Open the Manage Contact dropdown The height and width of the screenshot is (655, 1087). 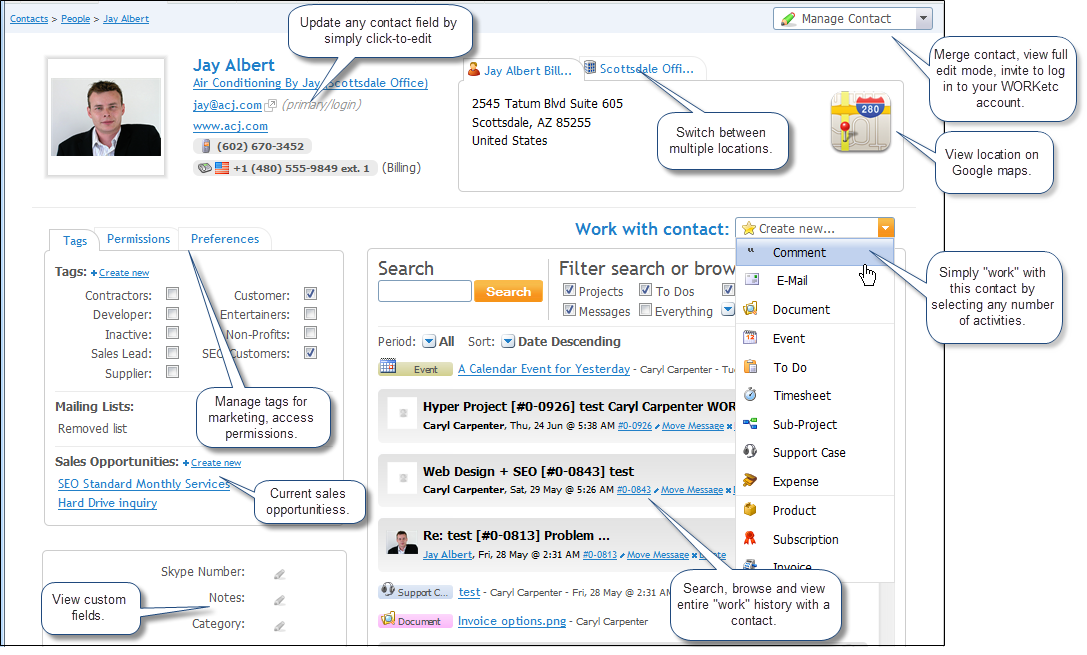point(923,18)
